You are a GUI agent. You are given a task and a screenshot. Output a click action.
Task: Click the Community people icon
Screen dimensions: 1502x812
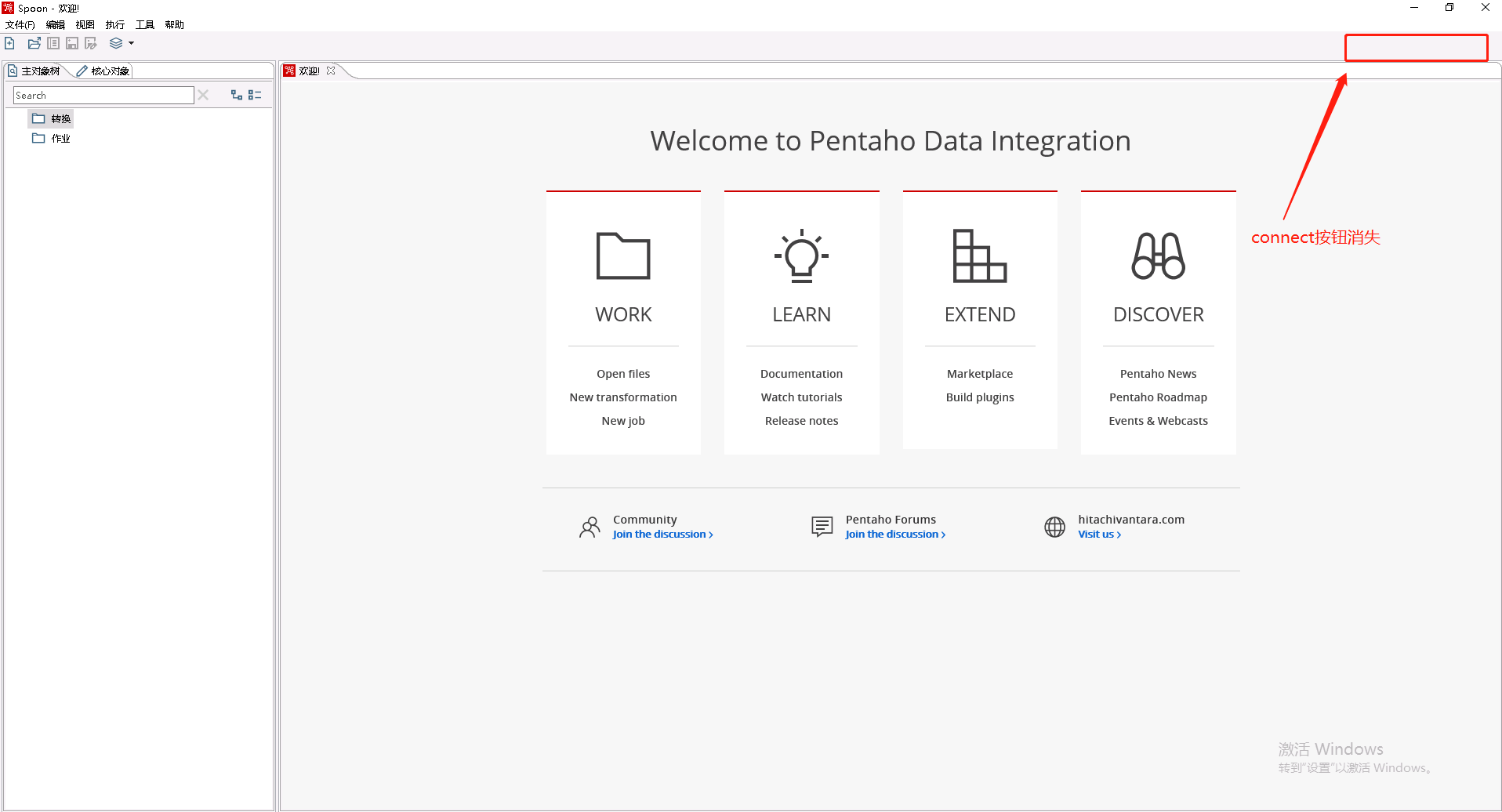590,527
